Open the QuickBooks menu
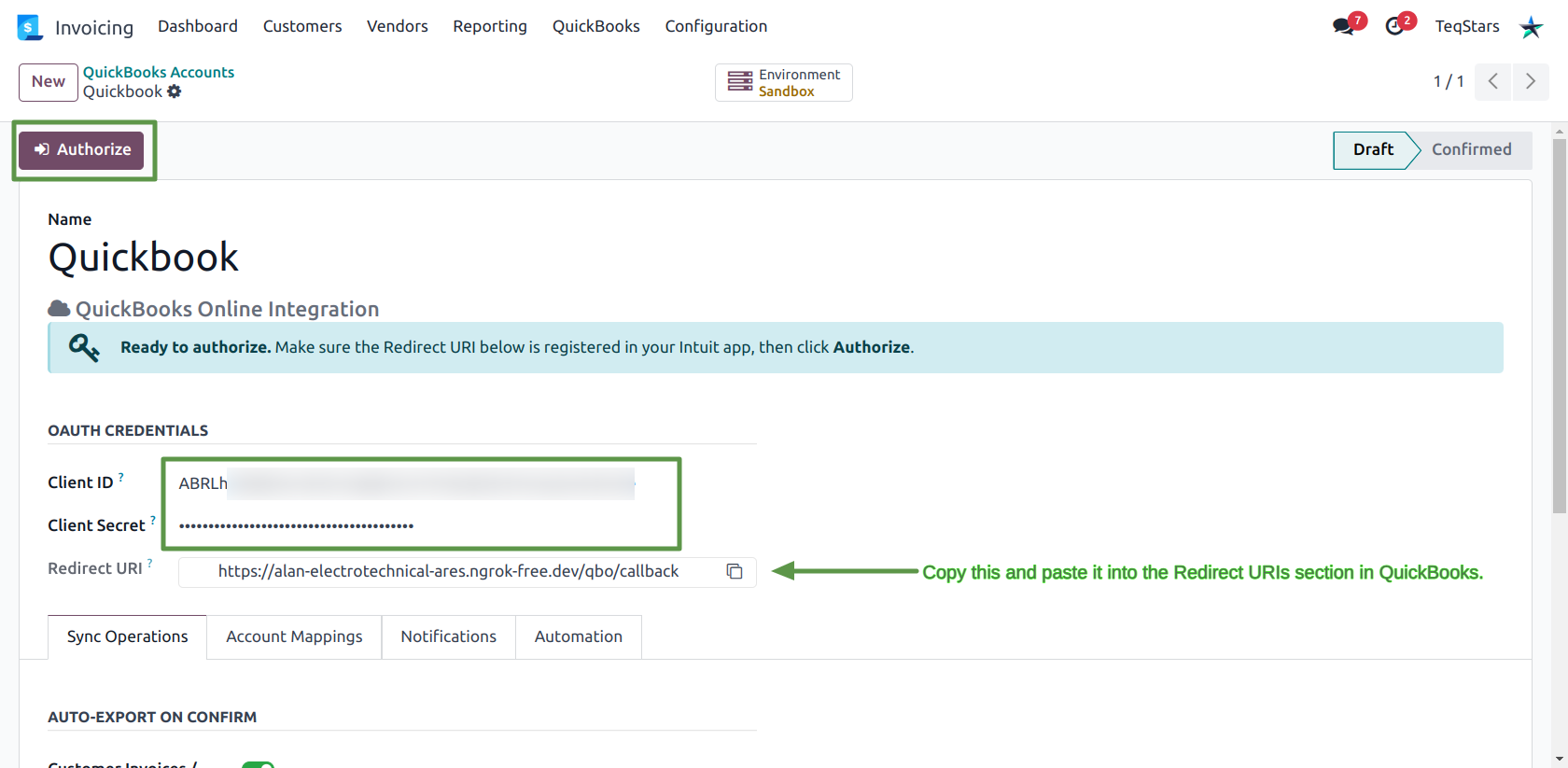Screen dimensions: 1568x768 pos(596,26)
